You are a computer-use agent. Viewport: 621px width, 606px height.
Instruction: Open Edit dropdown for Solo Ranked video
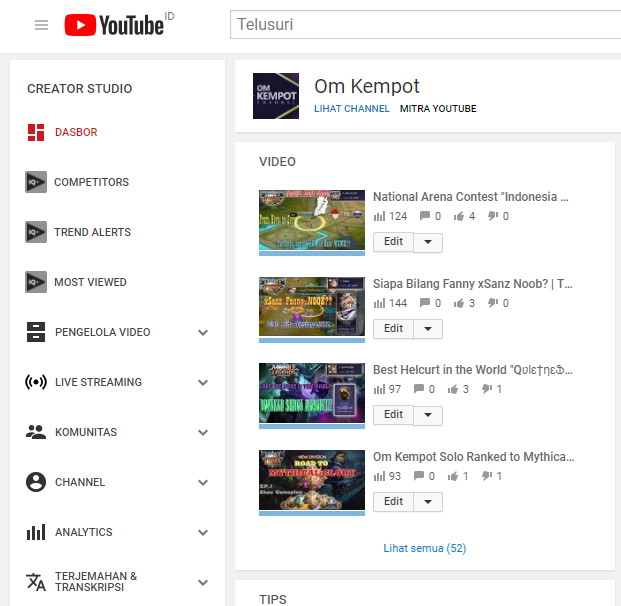point(428,502)
